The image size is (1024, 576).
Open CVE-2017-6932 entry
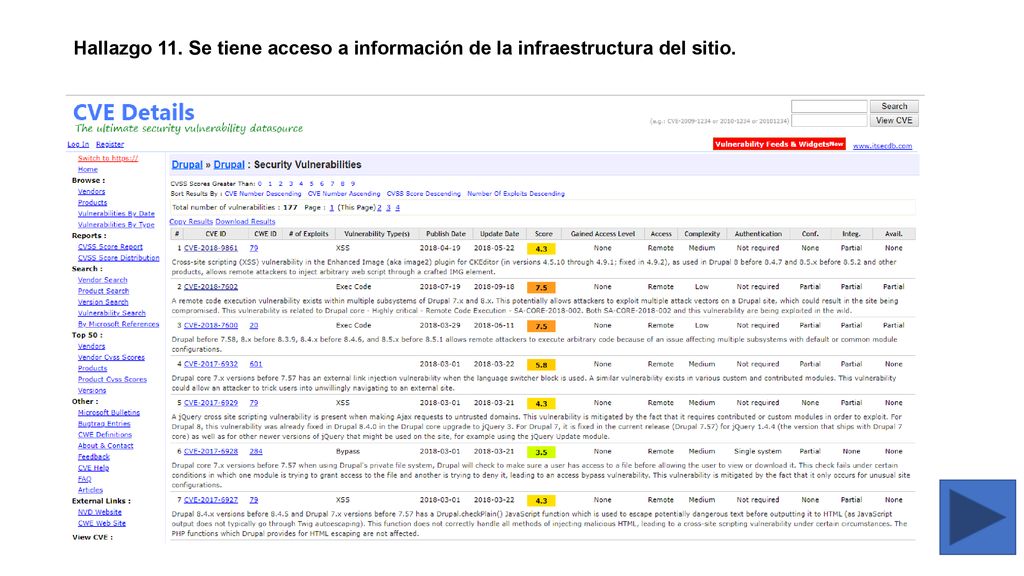click(211, 364)
